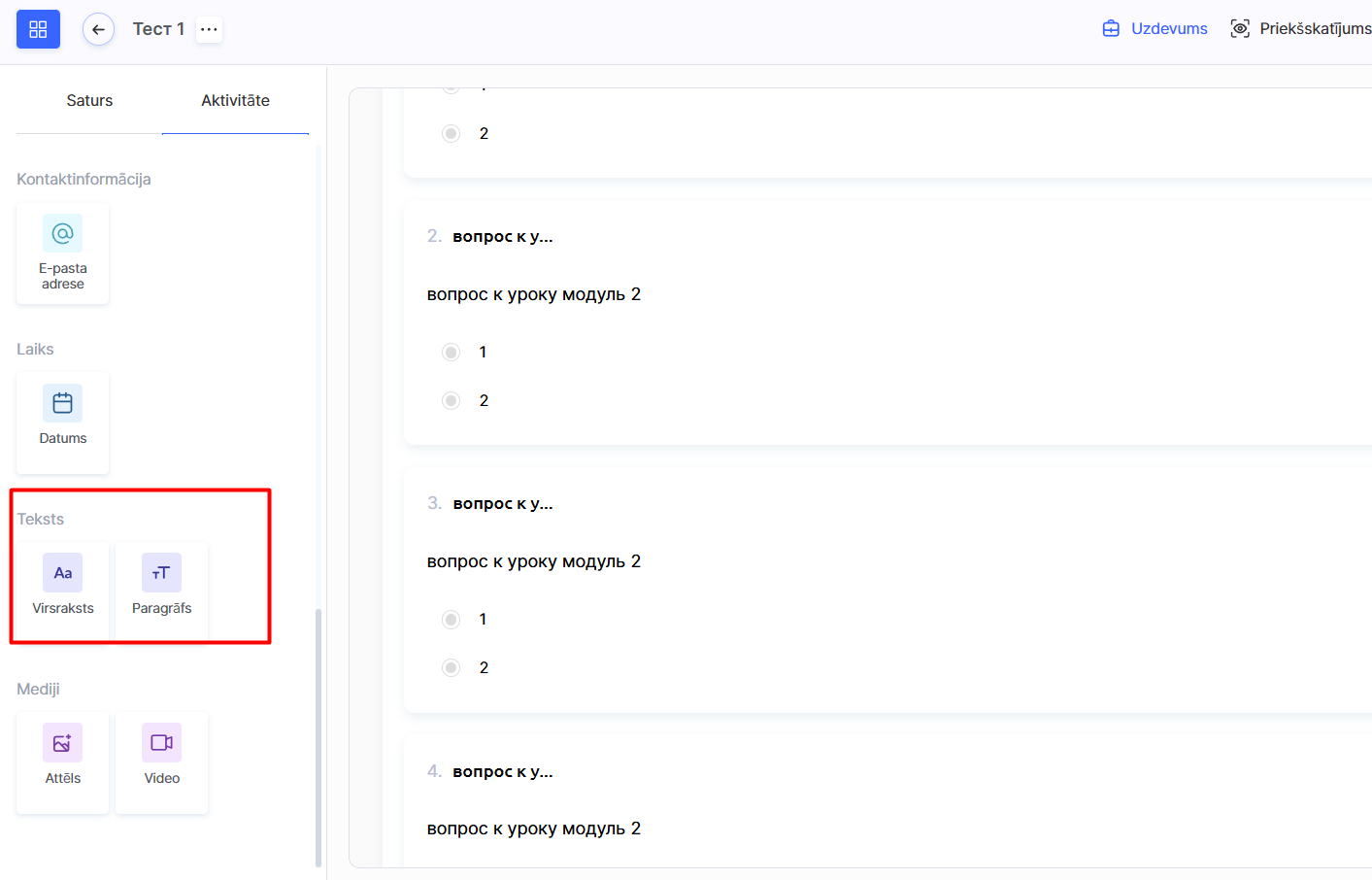Image resolution: width=1372 pixels, height=880 pixels.
Task: Open Priekšskatījums preview
Action: 1301,29
